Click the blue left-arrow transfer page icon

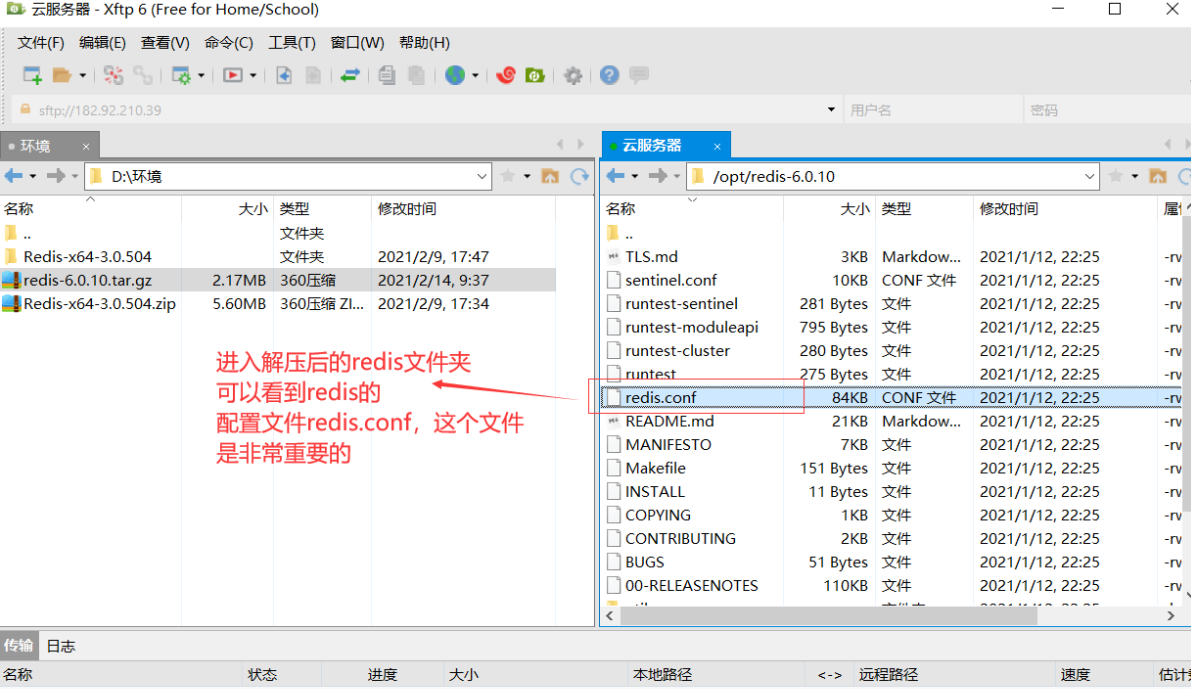[283, 75]
